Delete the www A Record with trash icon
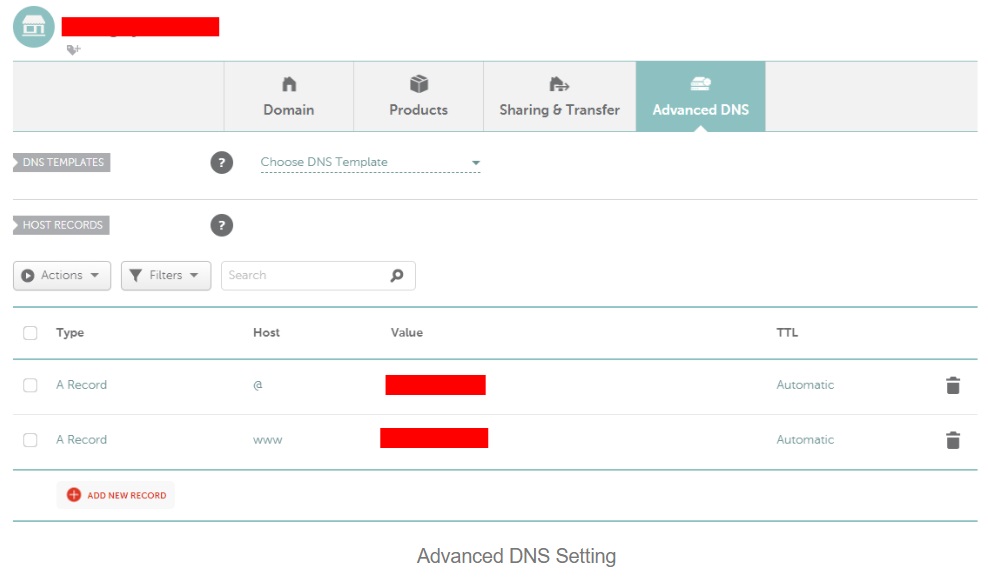 tap(953, 440)
